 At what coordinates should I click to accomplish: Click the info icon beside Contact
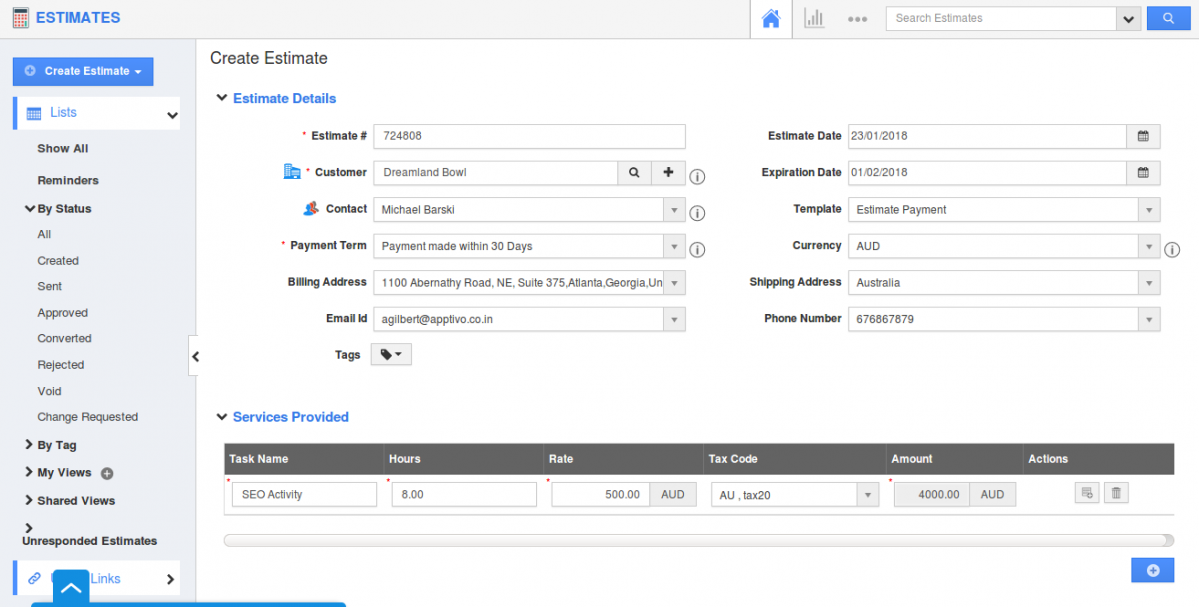click(697, 213)
